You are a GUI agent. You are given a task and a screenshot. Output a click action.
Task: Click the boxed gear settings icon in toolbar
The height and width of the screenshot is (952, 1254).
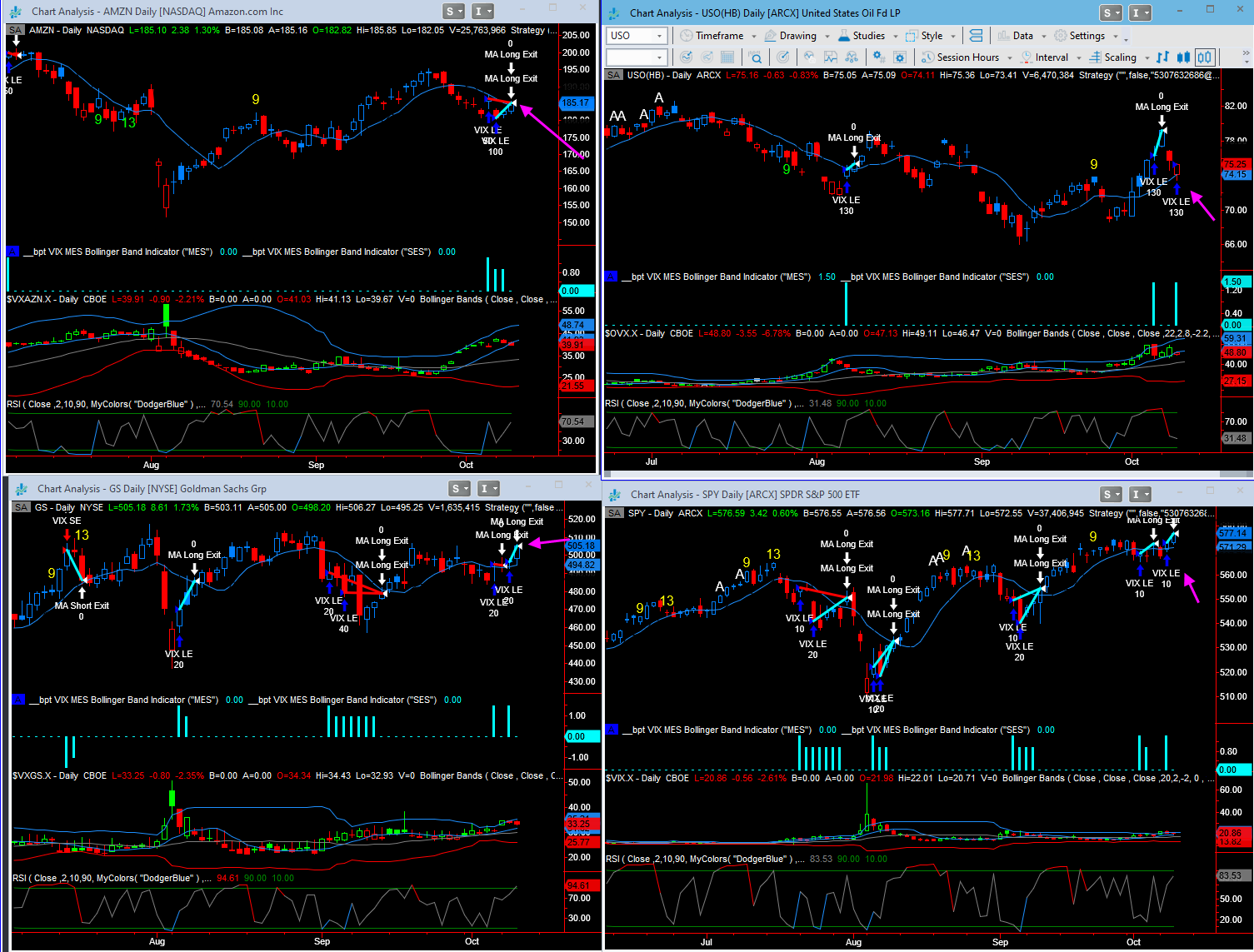click(899, 57)
